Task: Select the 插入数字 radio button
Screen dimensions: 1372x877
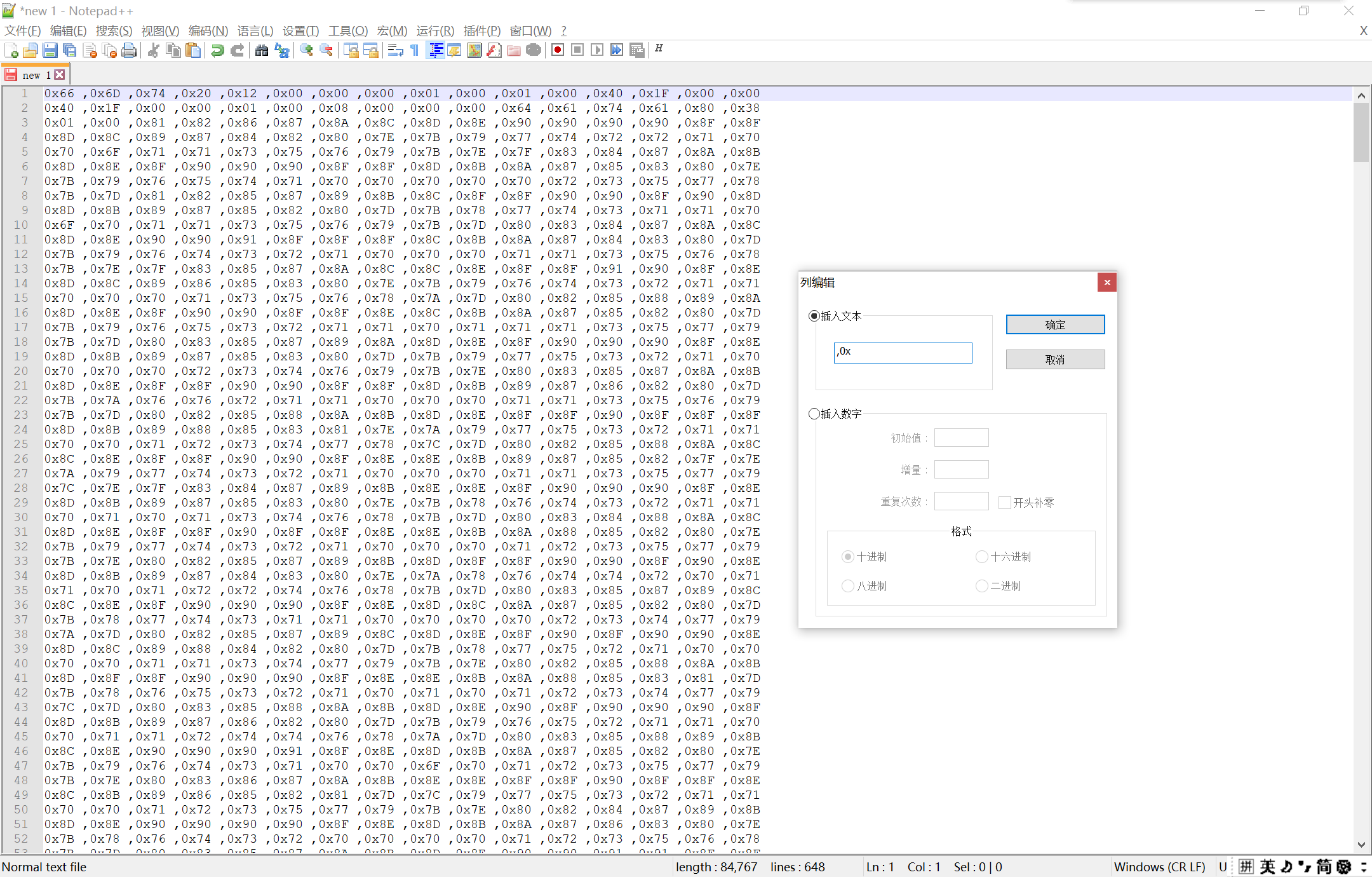Action: (814, 414)
